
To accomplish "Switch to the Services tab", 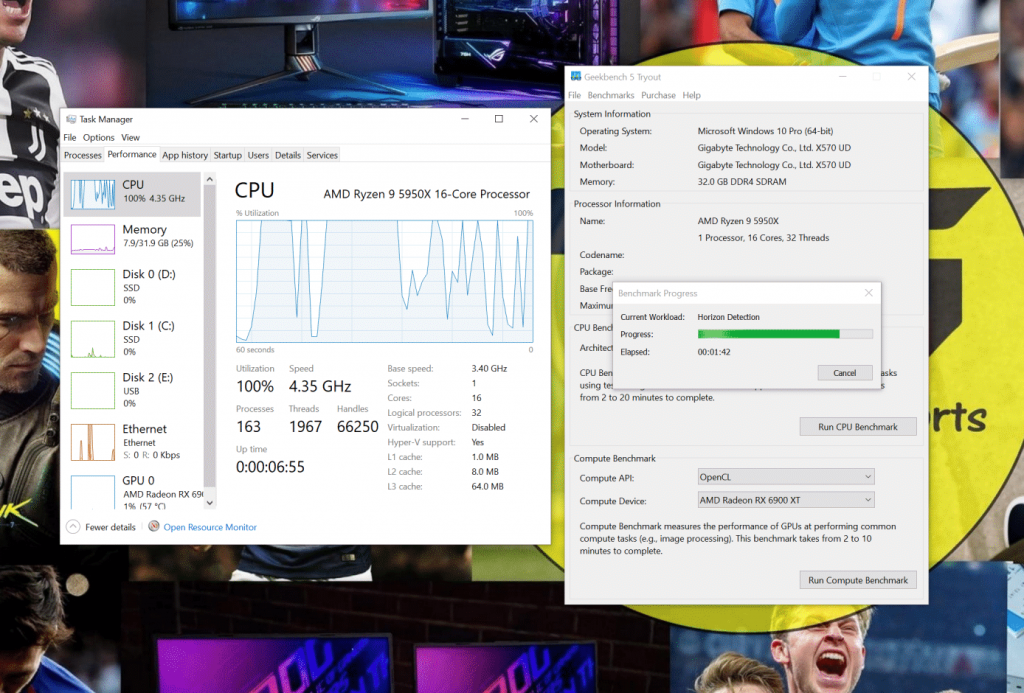I will (322, 155).
